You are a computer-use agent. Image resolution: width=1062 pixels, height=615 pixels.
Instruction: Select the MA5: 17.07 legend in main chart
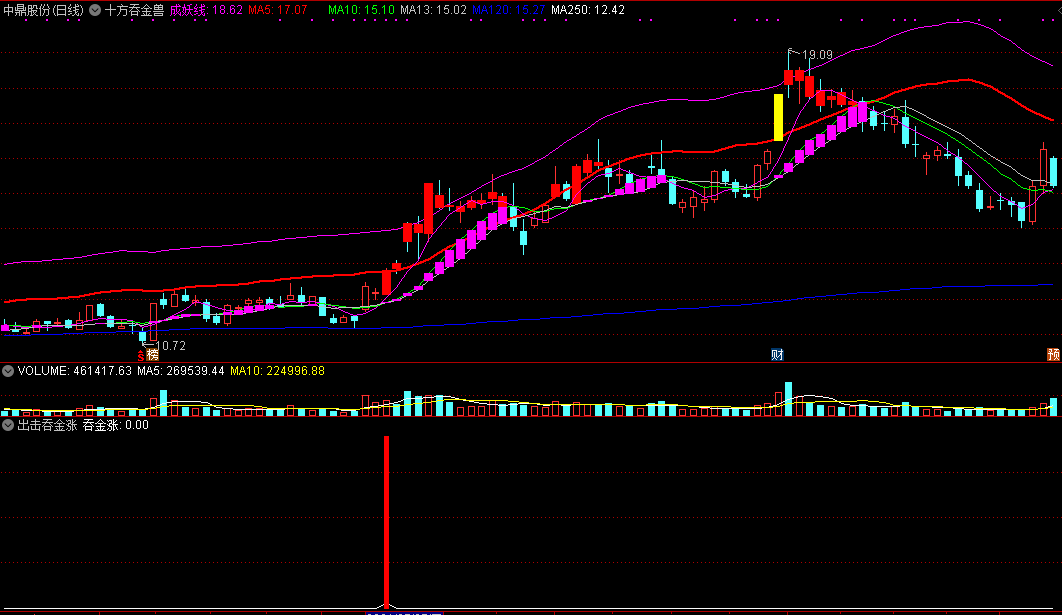pos(278,10)
